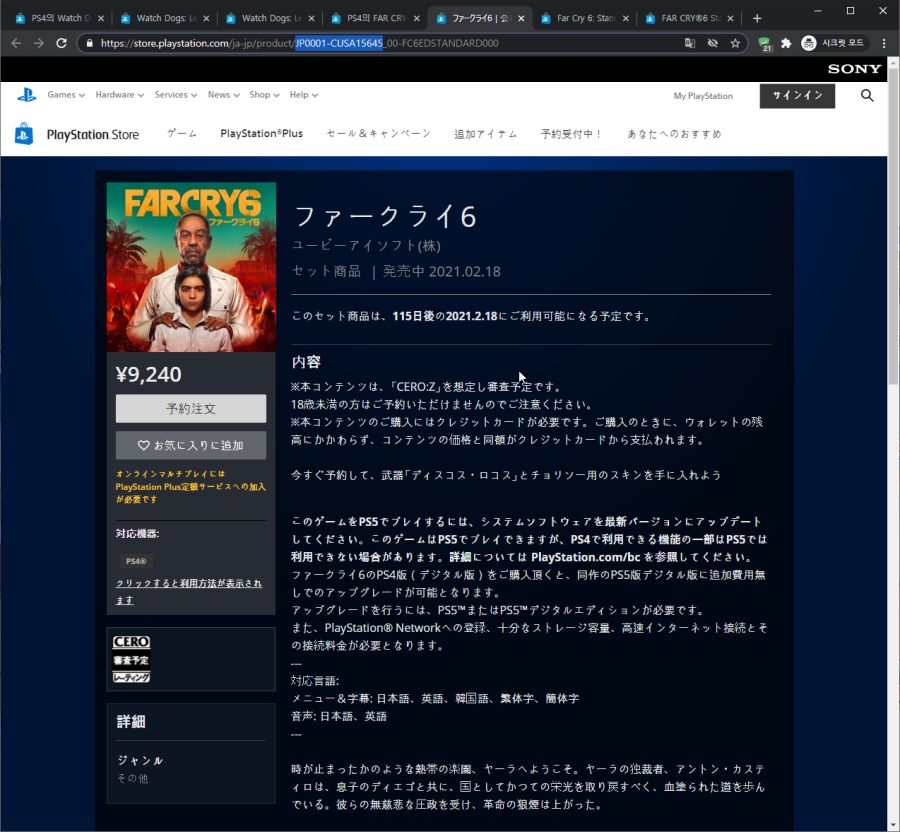Image resolution: width=900 pixels, height=832 pixels.
Task: Click the PS4 platform badge
Action: pos(136,561)
